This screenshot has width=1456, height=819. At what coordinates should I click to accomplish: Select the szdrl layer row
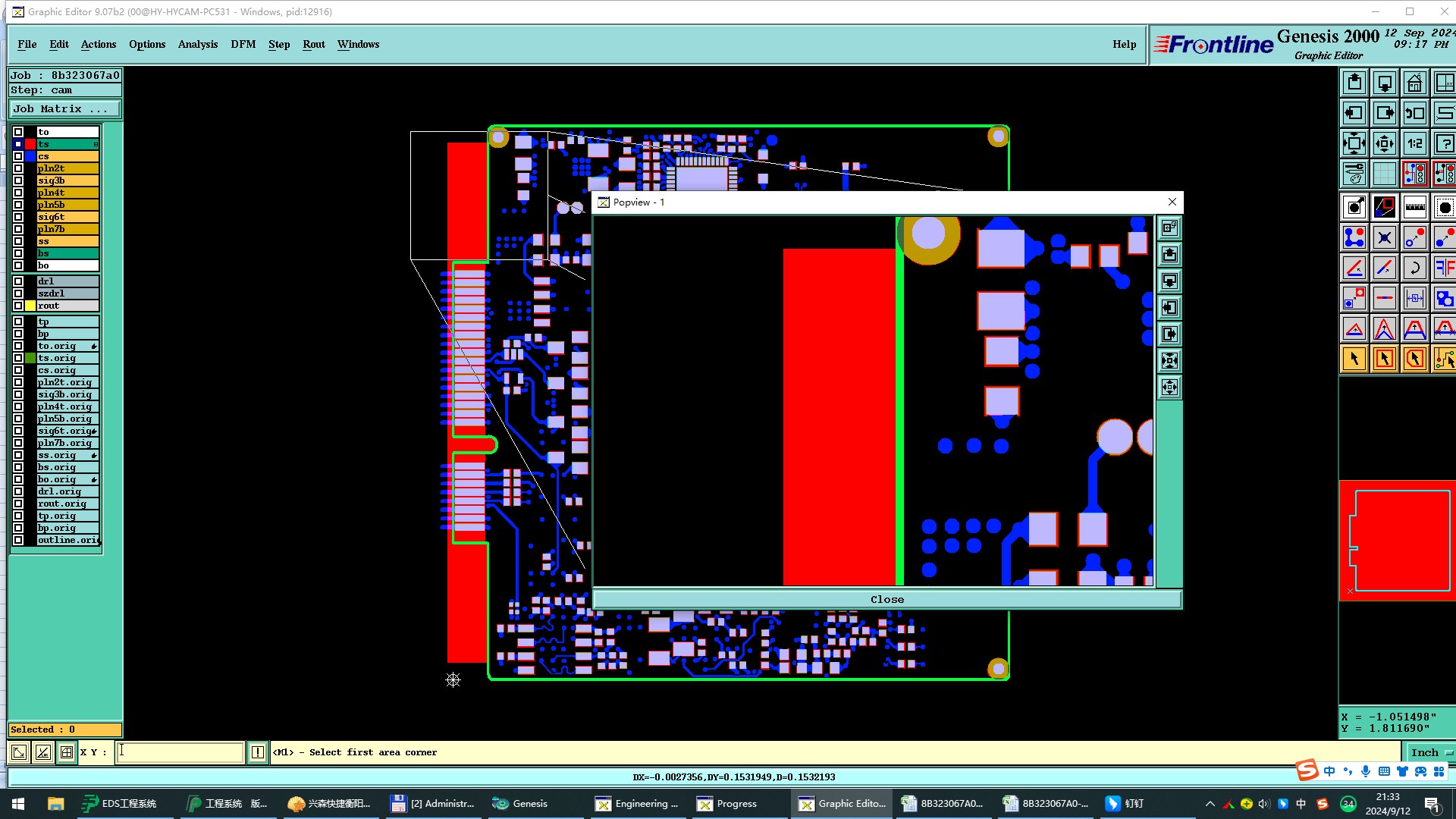pyautogui.click(x=67, y=293)
